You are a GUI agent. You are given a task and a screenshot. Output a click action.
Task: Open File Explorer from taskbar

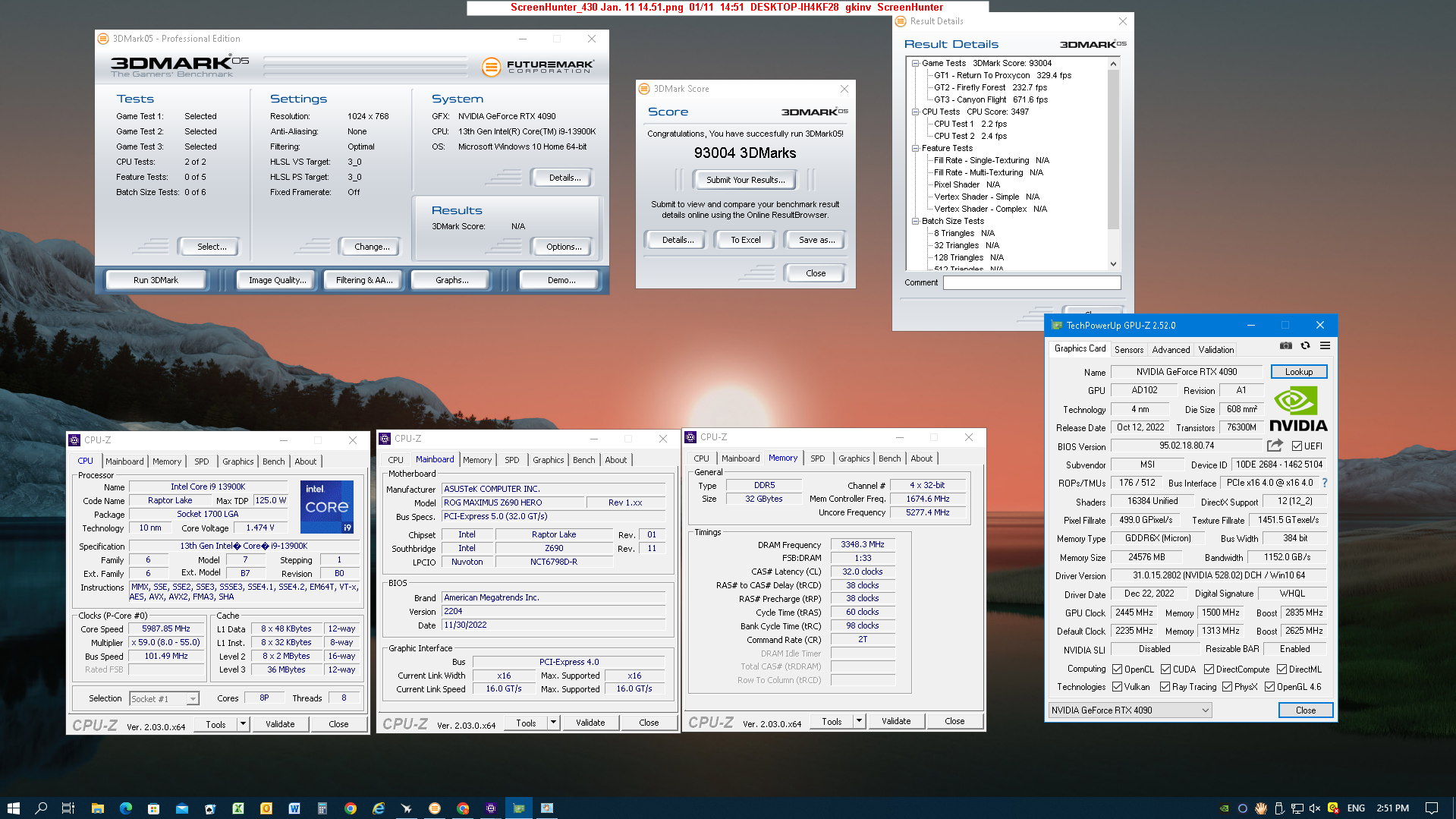tap(97, 808)
